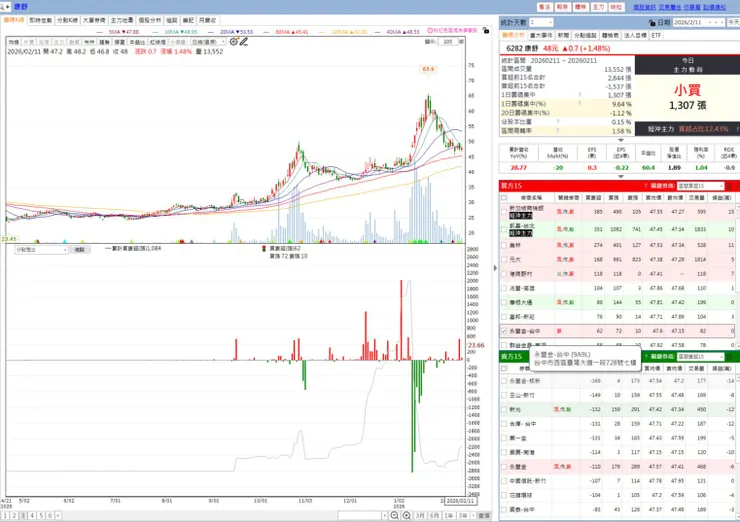Click red square icon in 買方15 header
Image resolution: width=740 pixels, height=522 pixels.
click(729, 186)
